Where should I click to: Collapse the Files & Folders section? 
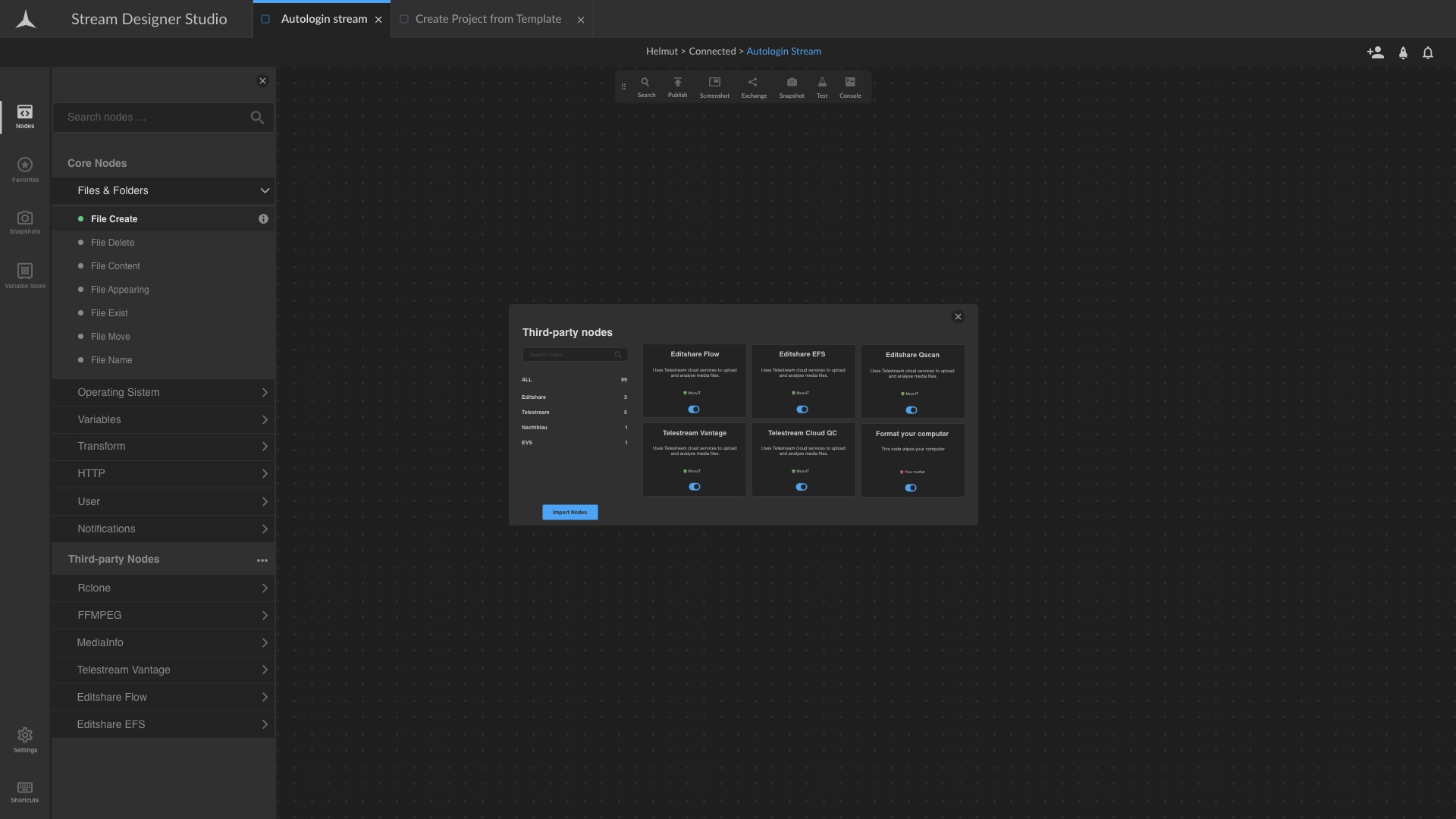point(265,191)
